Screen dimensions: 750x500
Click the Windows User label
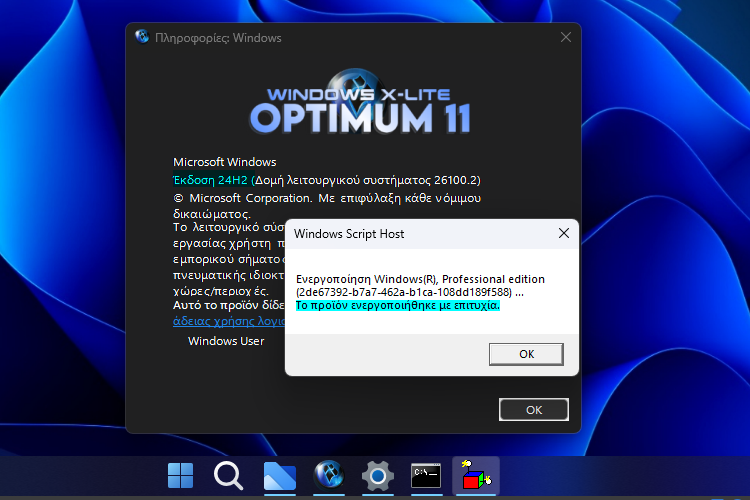click(x=226, y=341)
